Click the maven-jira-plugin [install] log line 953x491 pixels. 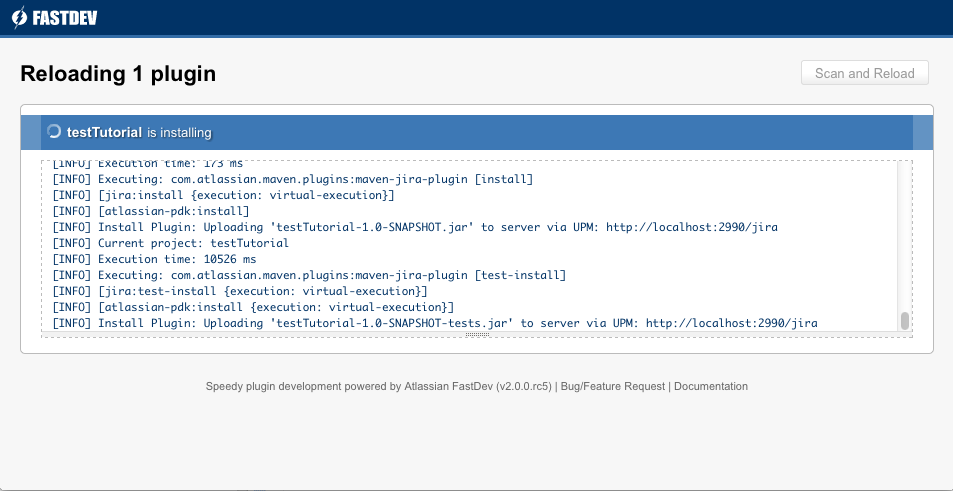tap(292, 179)
